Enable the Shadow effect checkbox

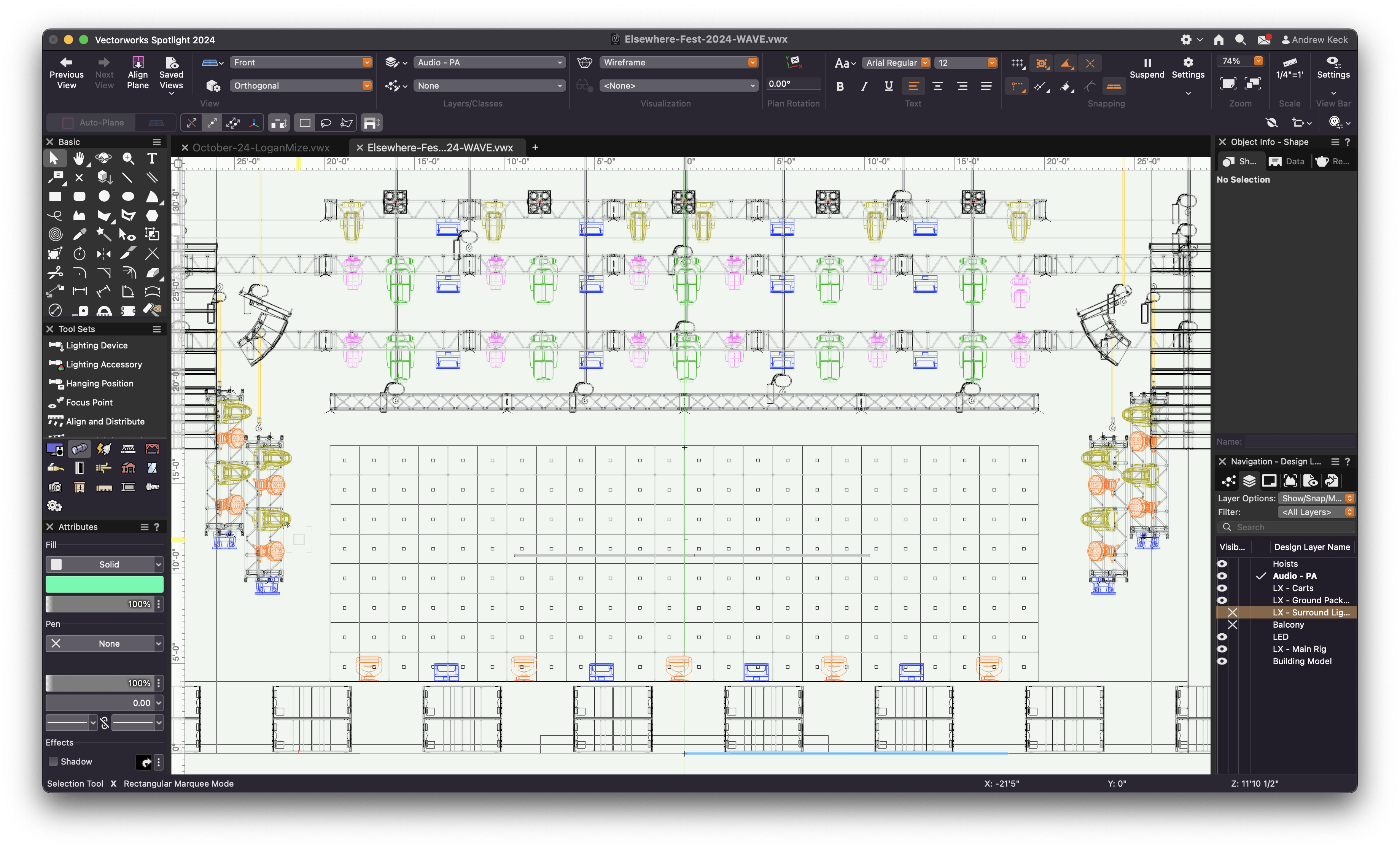53,762
